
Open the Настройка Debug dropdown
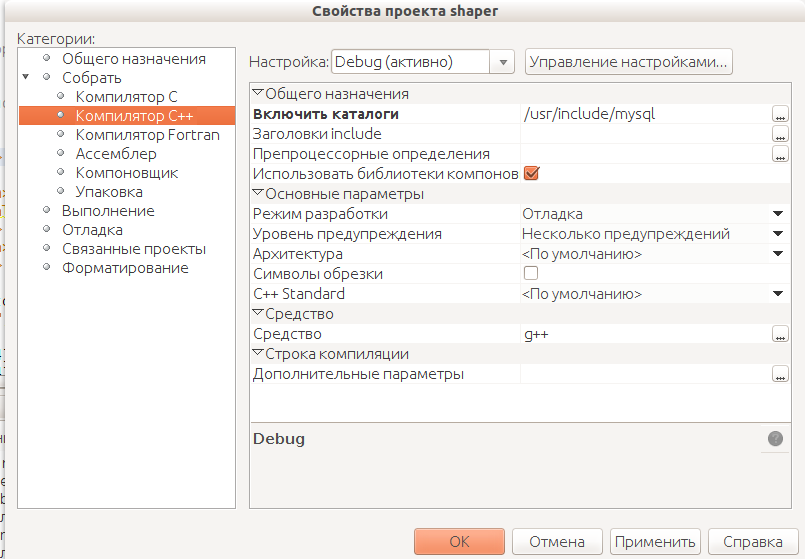pyautogui.click(x=501, y=62)
